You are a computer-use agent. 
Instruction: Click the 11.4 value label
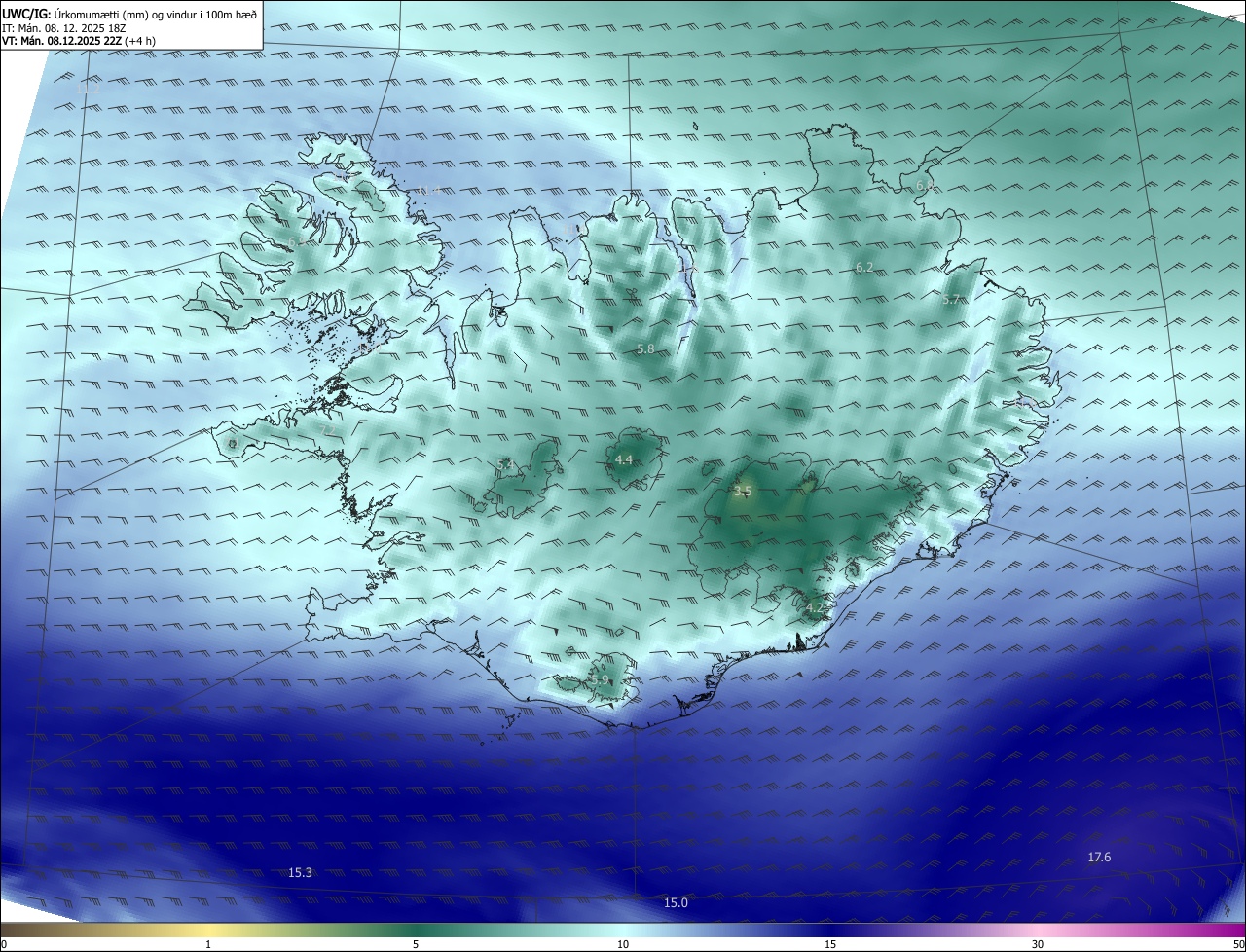click(427, 190)
